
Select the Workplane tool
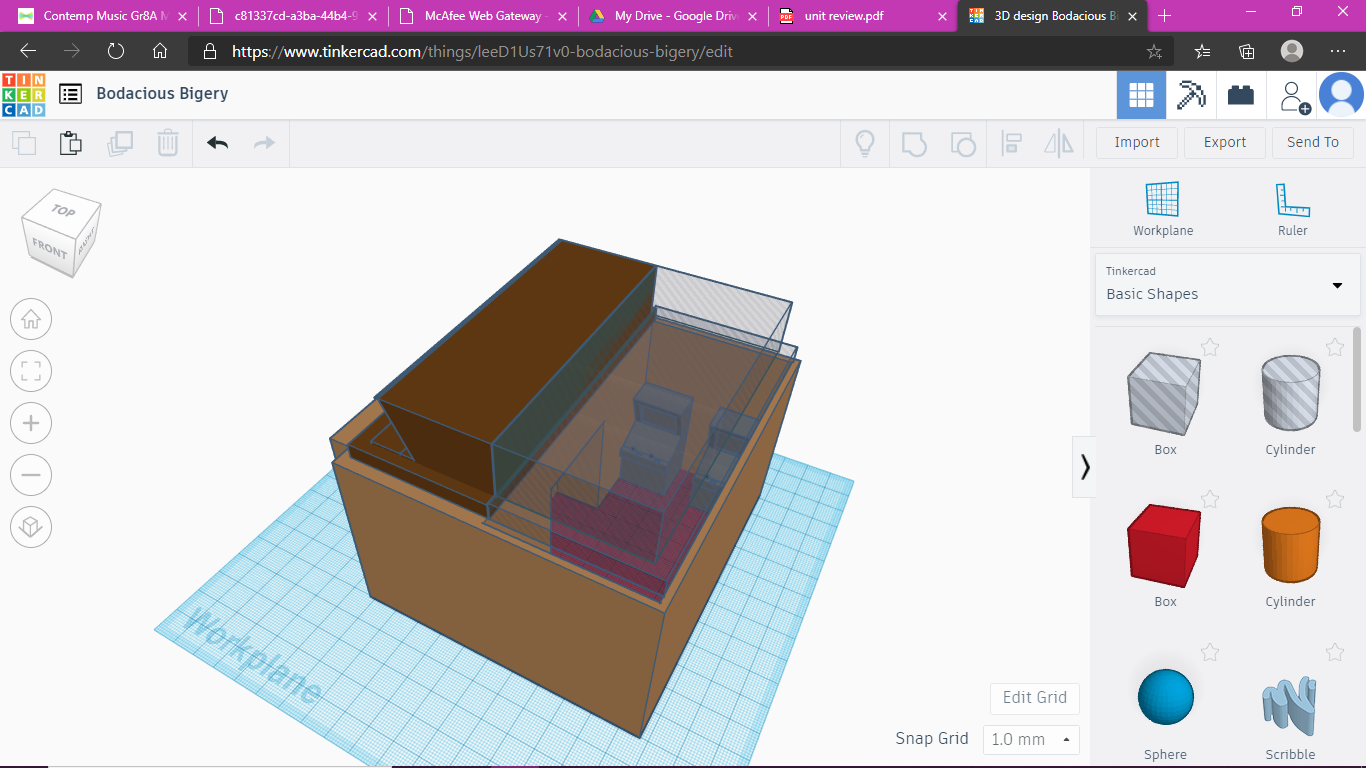tap(1163, 209)
